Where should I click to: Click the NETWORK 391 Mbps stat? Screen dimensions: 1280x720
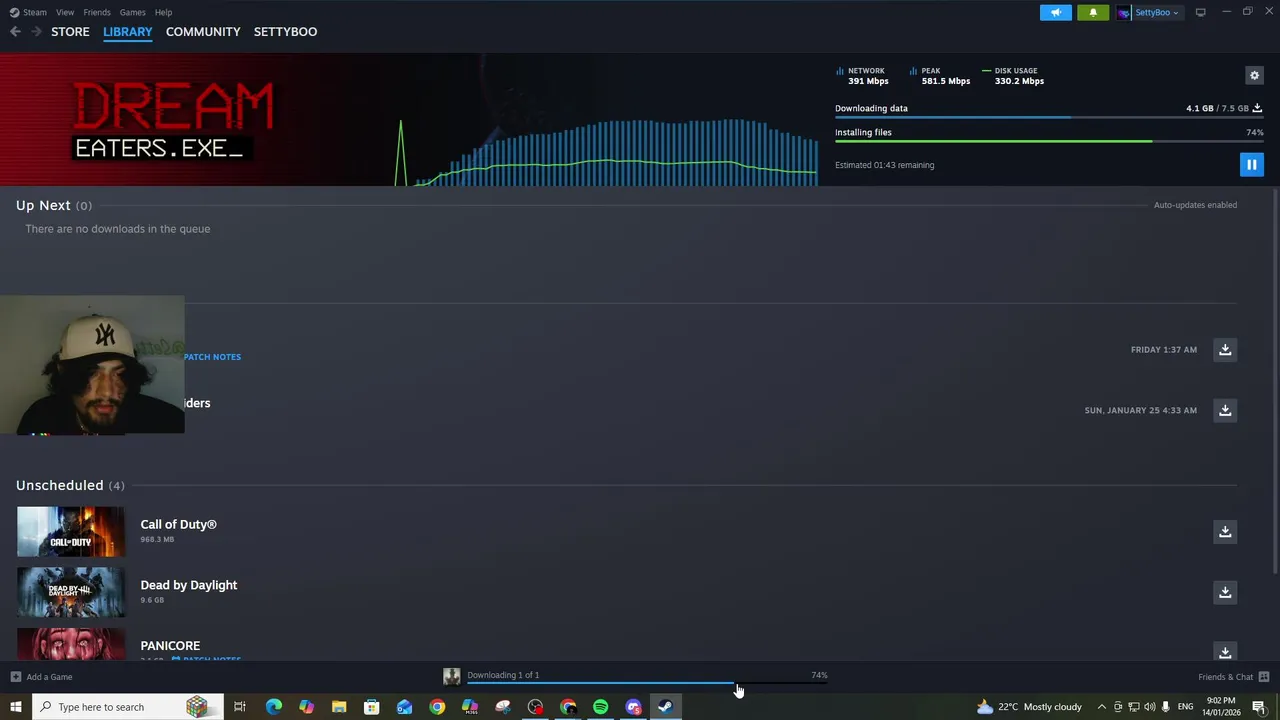point(863,76)
